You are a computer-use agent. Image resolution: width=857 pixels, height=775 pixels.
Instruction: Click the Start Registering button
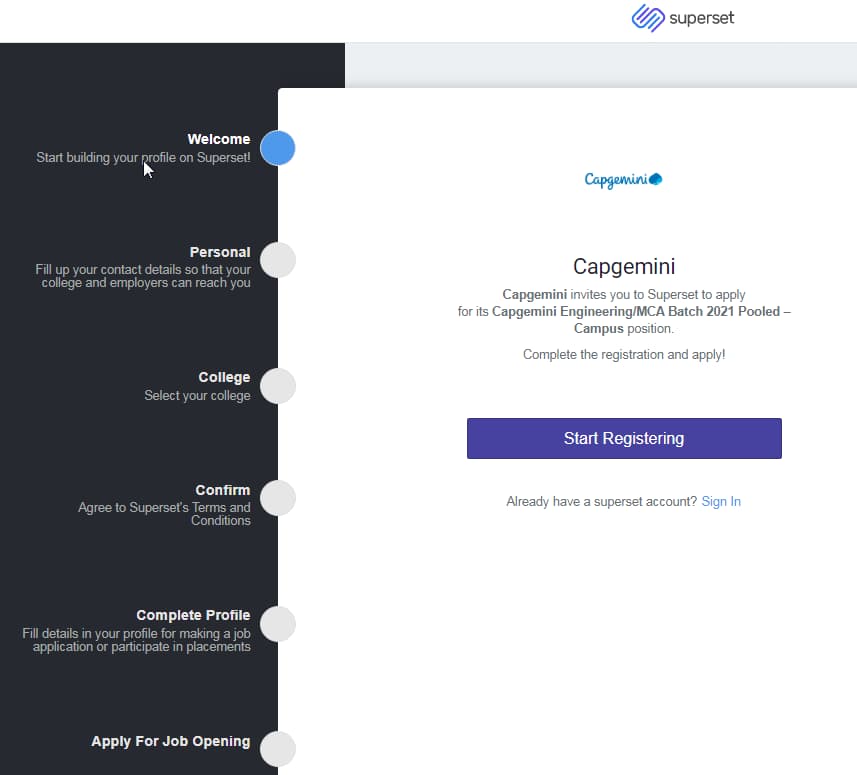(x=624, y=438)
